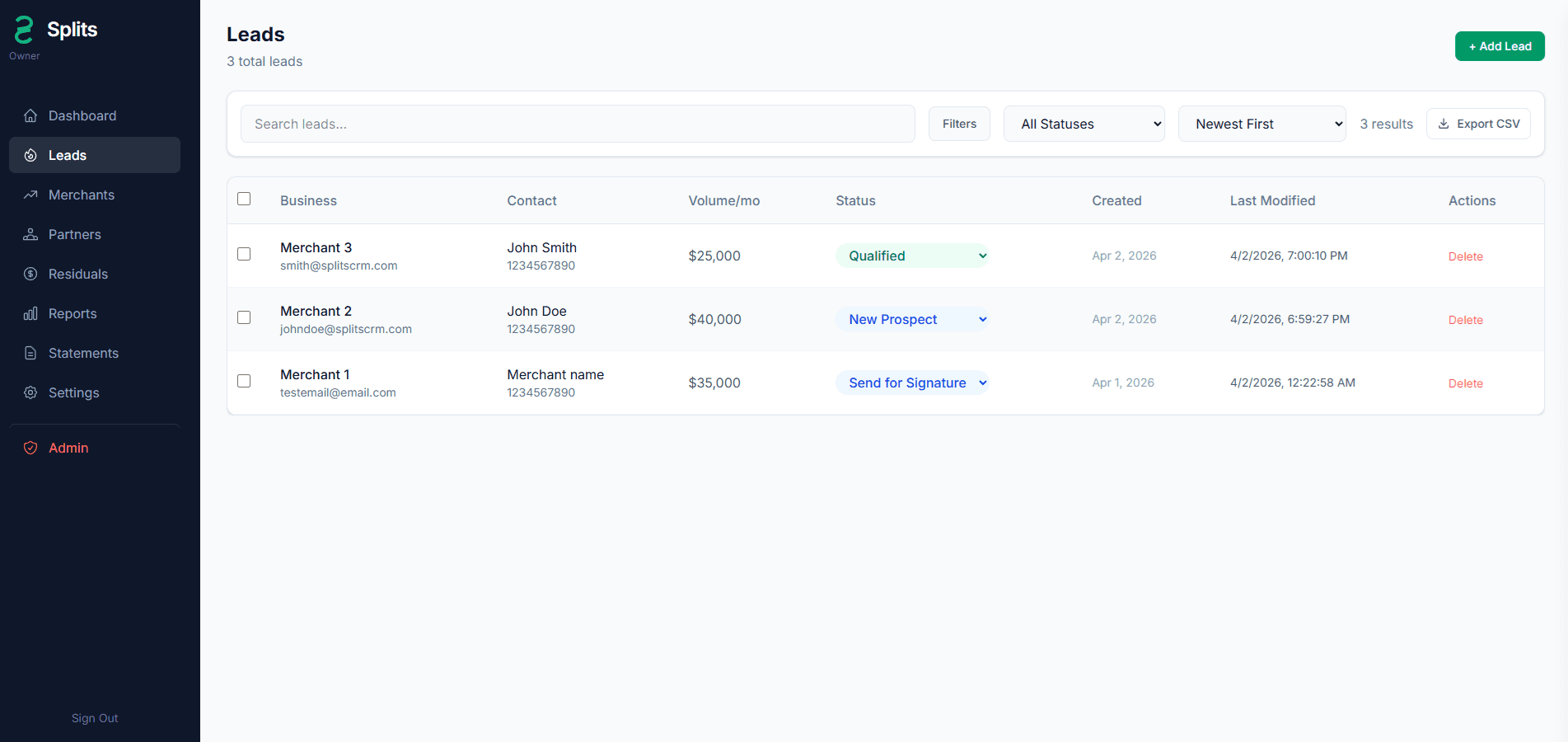1568x742 pixels.
Task: Open the Merchant 1 business name
Action: 315,374
